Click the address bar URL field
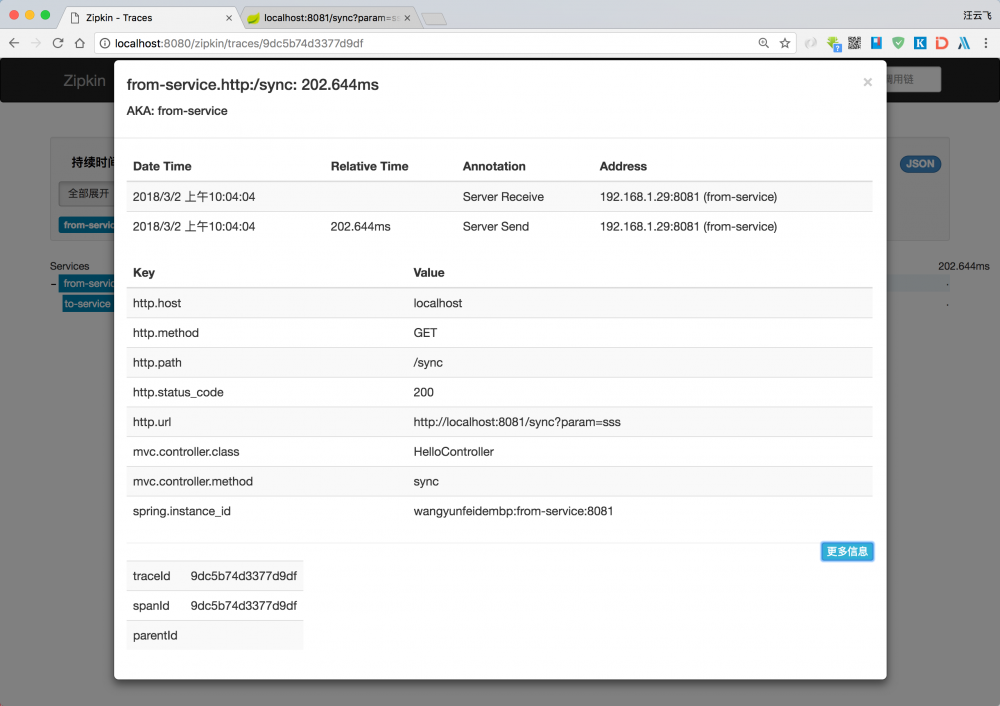Image resolution: width=1000 pixels, height=706 pixels. tap(300, 43)
